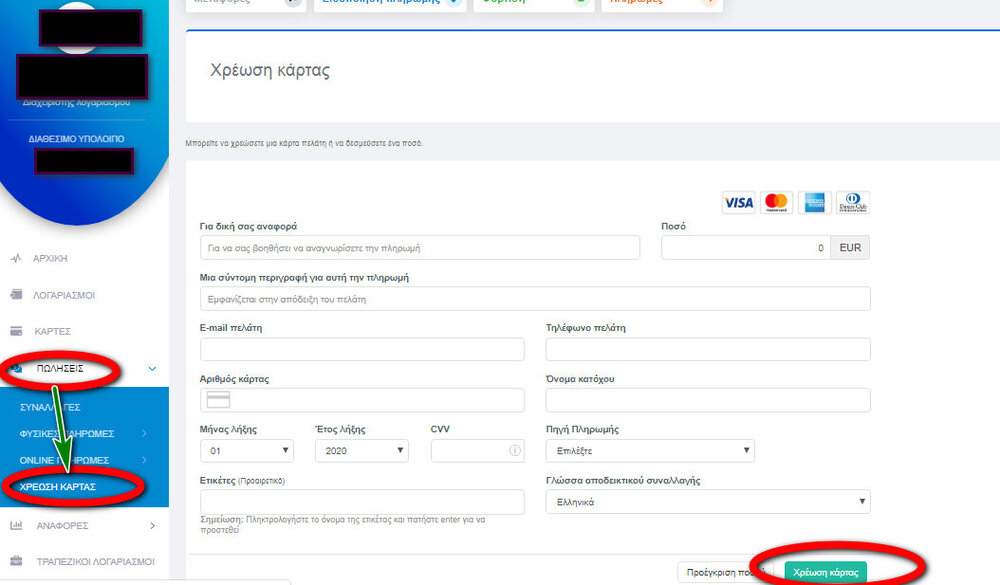Click the CVV info help icon
Image resolution: width=1000 pixels, height=585 pixels.
(x=515, y=451)
